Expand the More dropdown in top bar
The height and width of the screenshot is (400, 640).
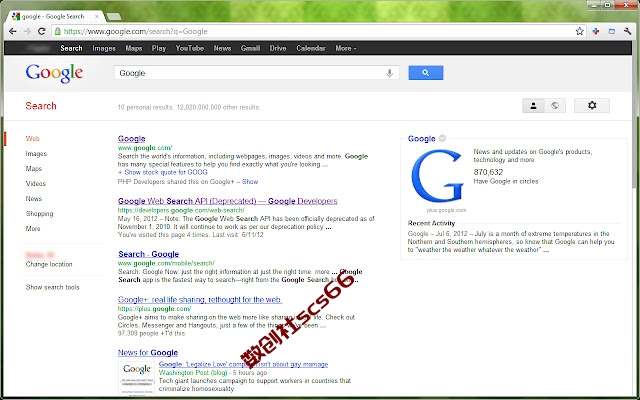click(x=346, y=48)
